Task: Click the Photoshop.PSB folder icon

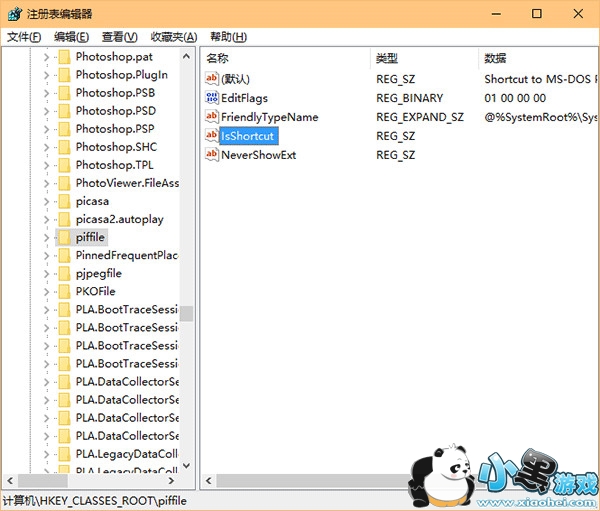Action: pyautogui.click(x=64, y=93)
